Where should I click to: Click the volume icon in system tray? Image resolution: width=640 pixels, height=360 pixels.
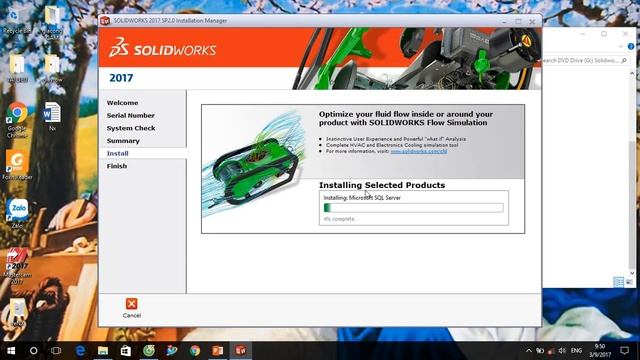[562, 351]
